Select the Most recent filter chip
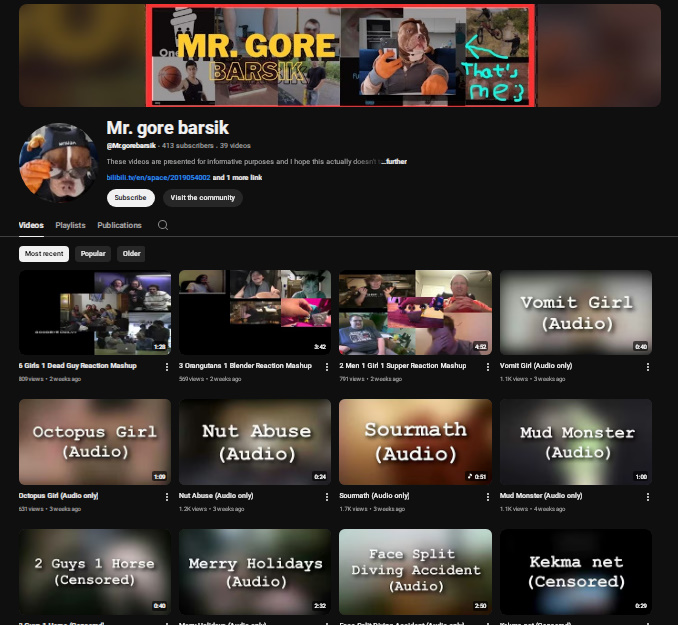This screenshot has height=625, width=678. pos(44,254)
